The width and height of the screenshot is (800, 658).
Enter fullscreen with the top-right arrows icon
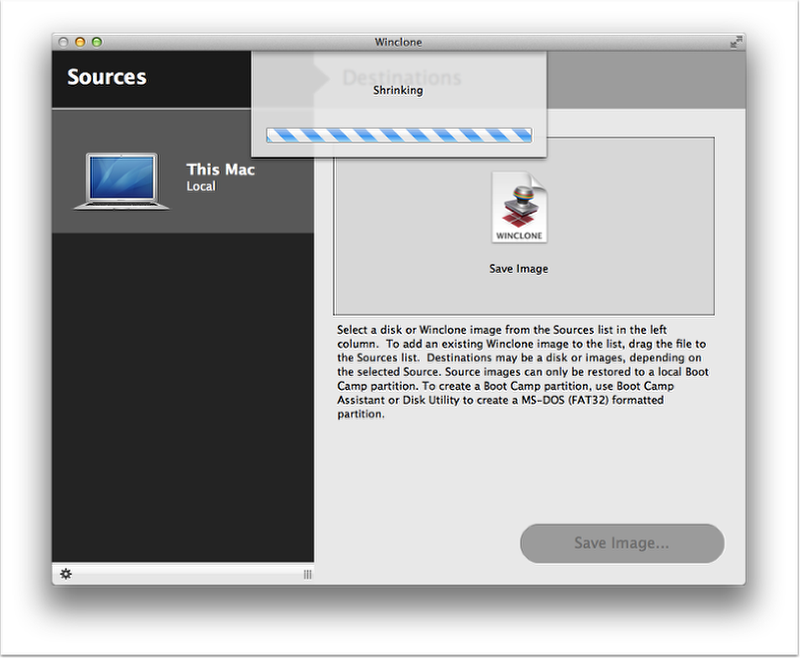(736, 42)
